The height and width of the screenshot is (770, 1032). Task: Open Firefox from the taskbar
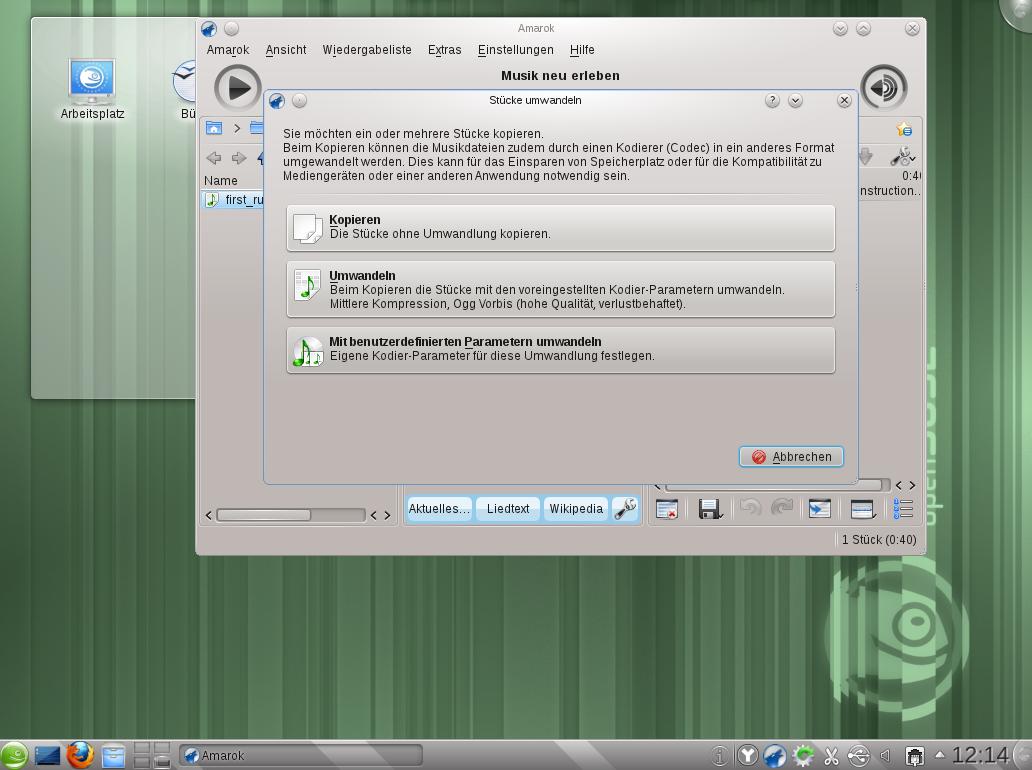(80, 755)
